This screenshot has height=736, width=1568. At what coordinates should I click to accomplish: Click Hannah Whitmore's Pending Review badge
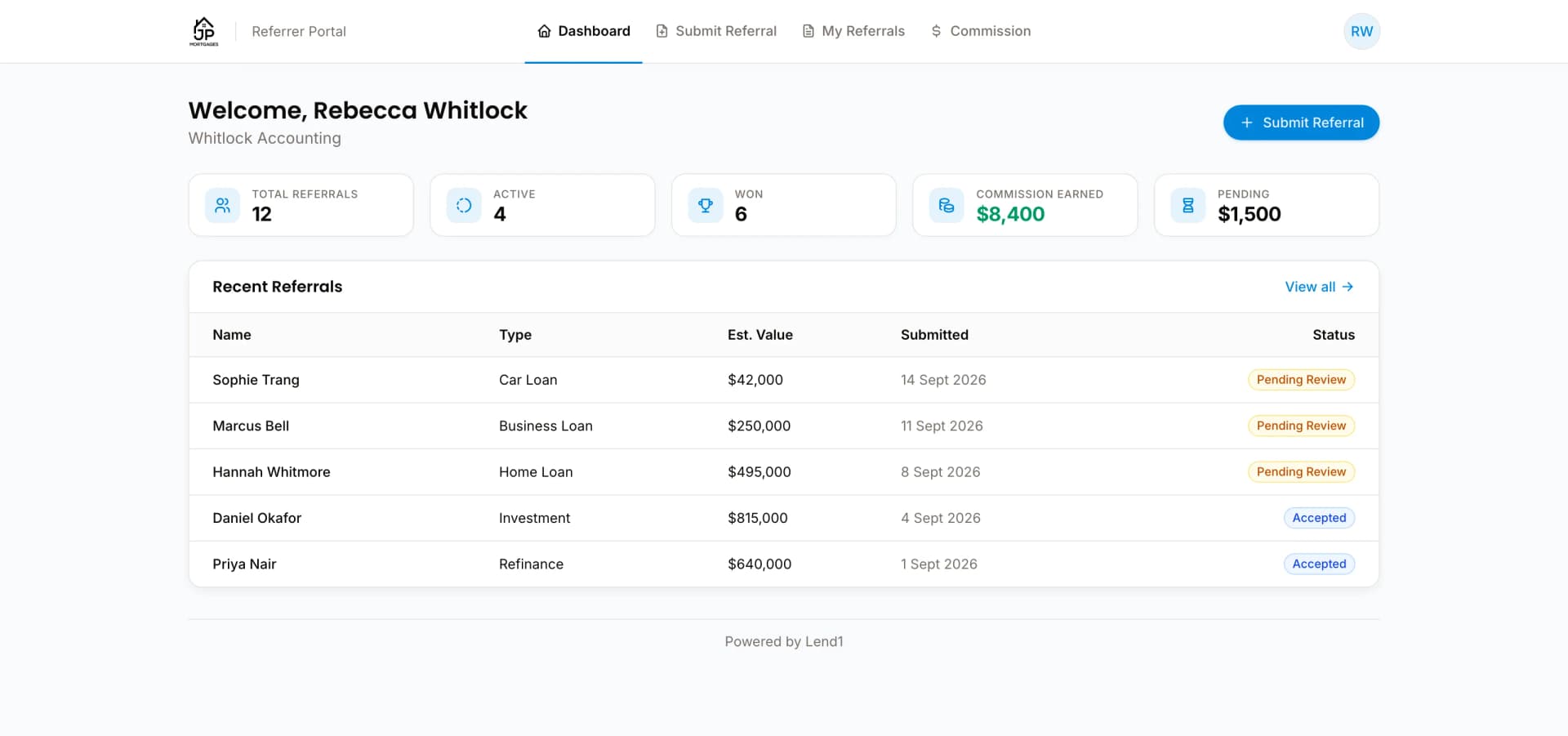[1301, 472]
